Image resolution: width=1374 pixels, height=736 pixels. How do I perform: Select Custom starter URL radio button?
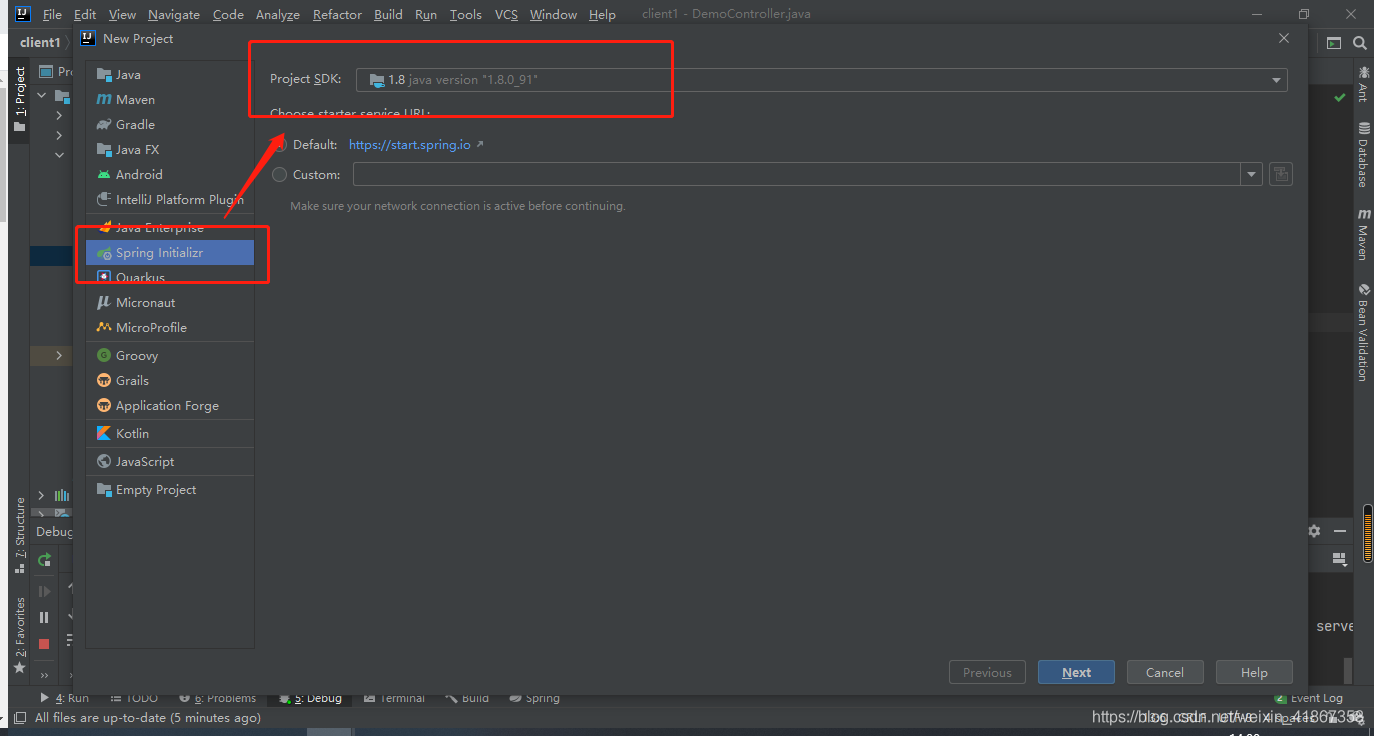tap(279, 175)
